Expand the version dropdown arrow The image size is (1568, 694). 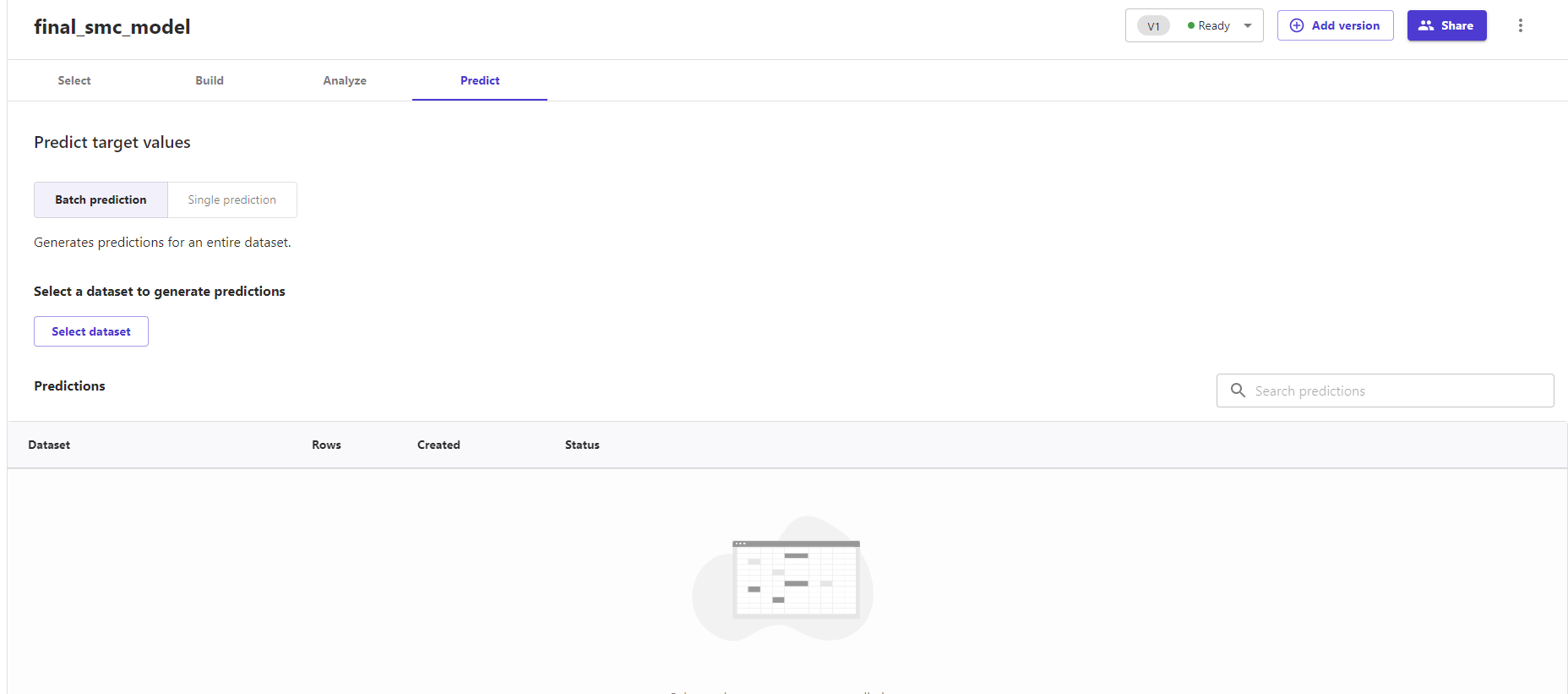[1248, 25]
